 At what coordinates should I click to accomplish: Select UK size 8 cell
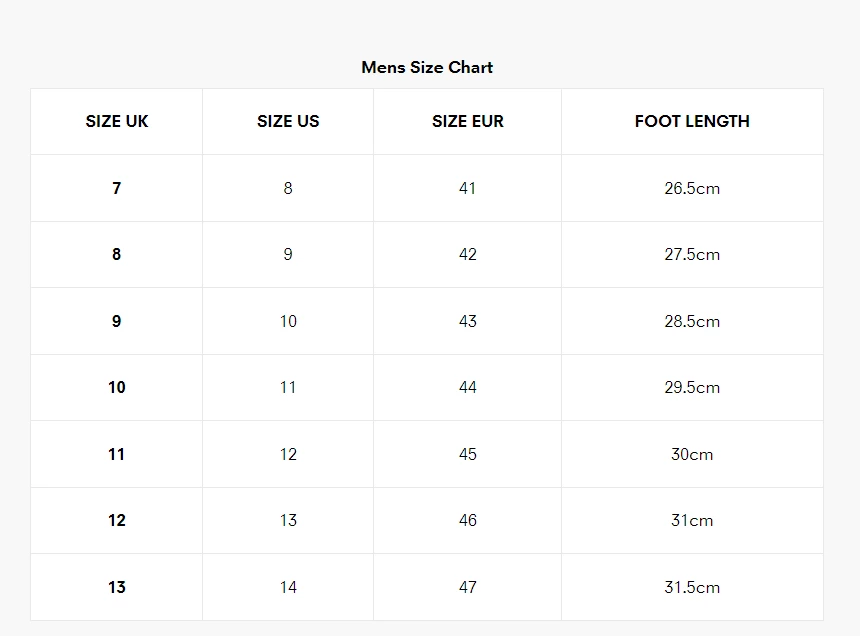pyautogui.click(x=117, y=254)
